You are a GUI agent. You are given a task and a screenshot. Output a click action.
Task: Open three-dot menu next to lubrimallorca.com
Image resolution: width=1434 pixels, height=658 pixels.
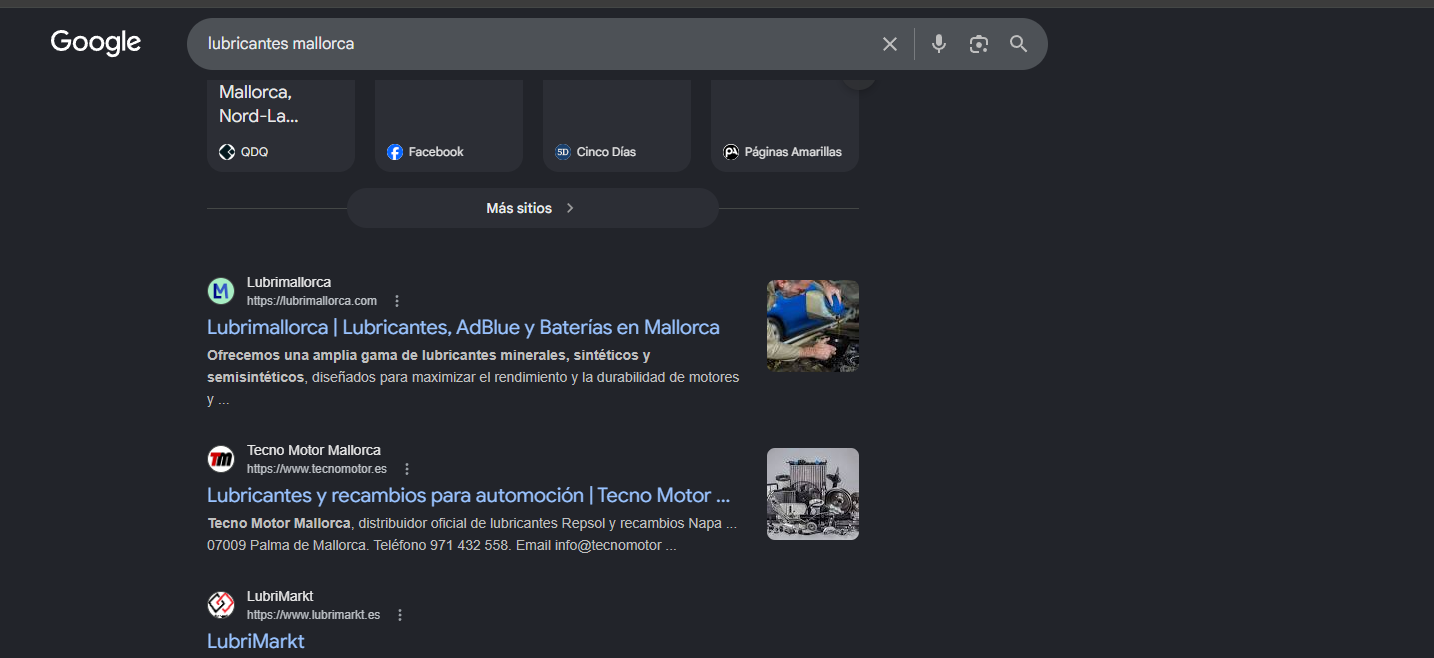(397, 301)
